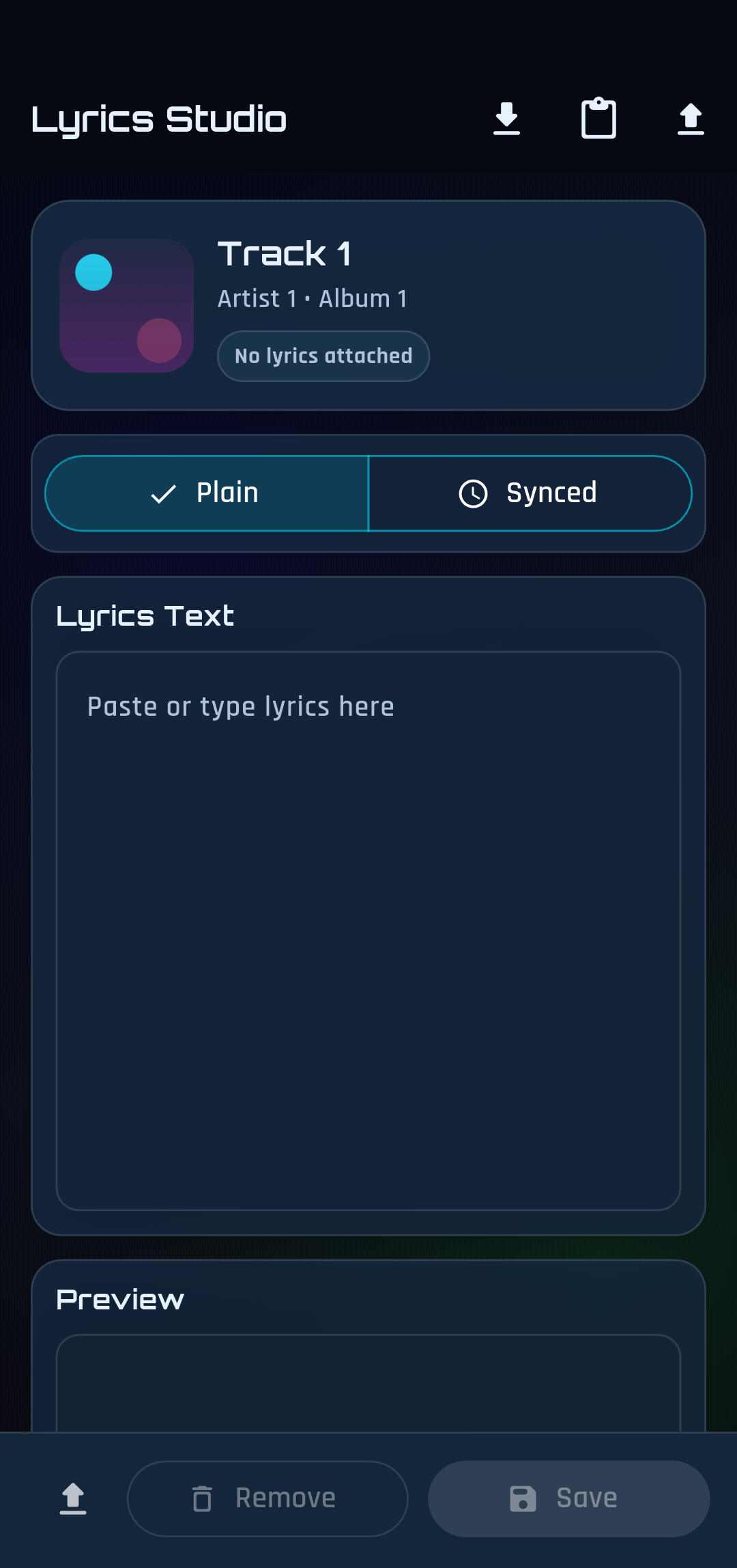This screenshot has width=737, height=1568.
Task: Paste lyrics using the clipboard icon
Action: pos(599,118)
